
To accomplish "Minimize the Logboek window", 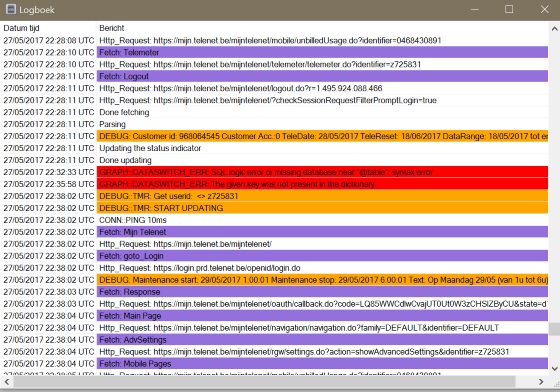I will [475, 9].
